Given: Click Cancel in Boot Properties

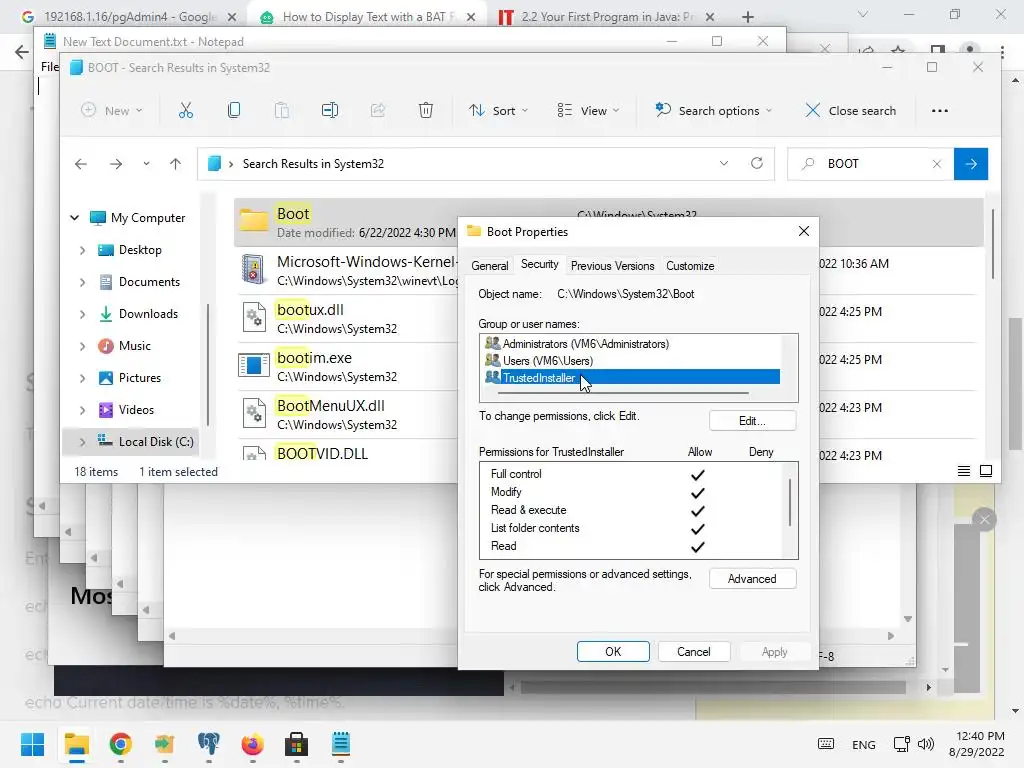Looking at the screenshot, I should click(x=694, y=652).
